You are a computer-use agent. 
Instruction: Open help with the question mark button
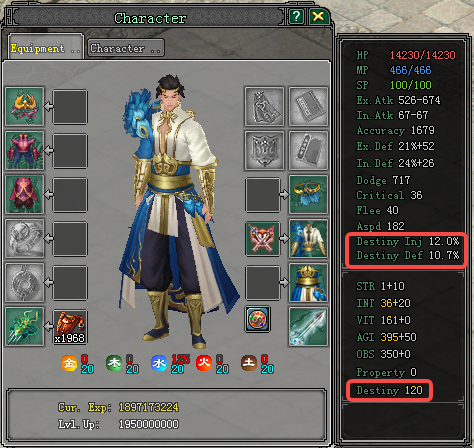tap(296, 16)
